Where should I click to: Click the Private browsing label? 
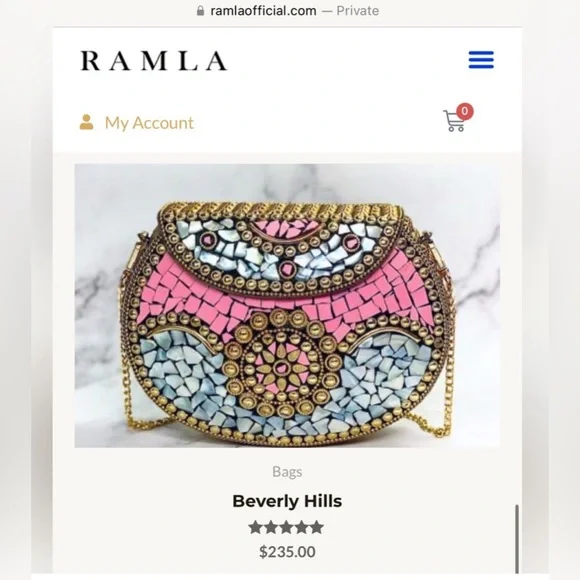coord(357,10)
